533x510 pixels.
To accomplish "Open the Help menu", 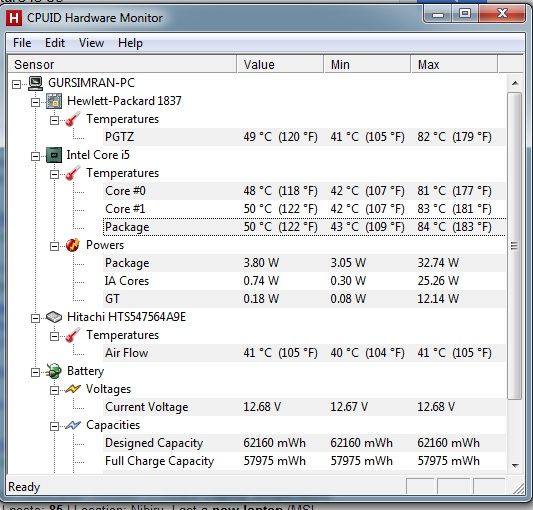I will tap(130, 43).
